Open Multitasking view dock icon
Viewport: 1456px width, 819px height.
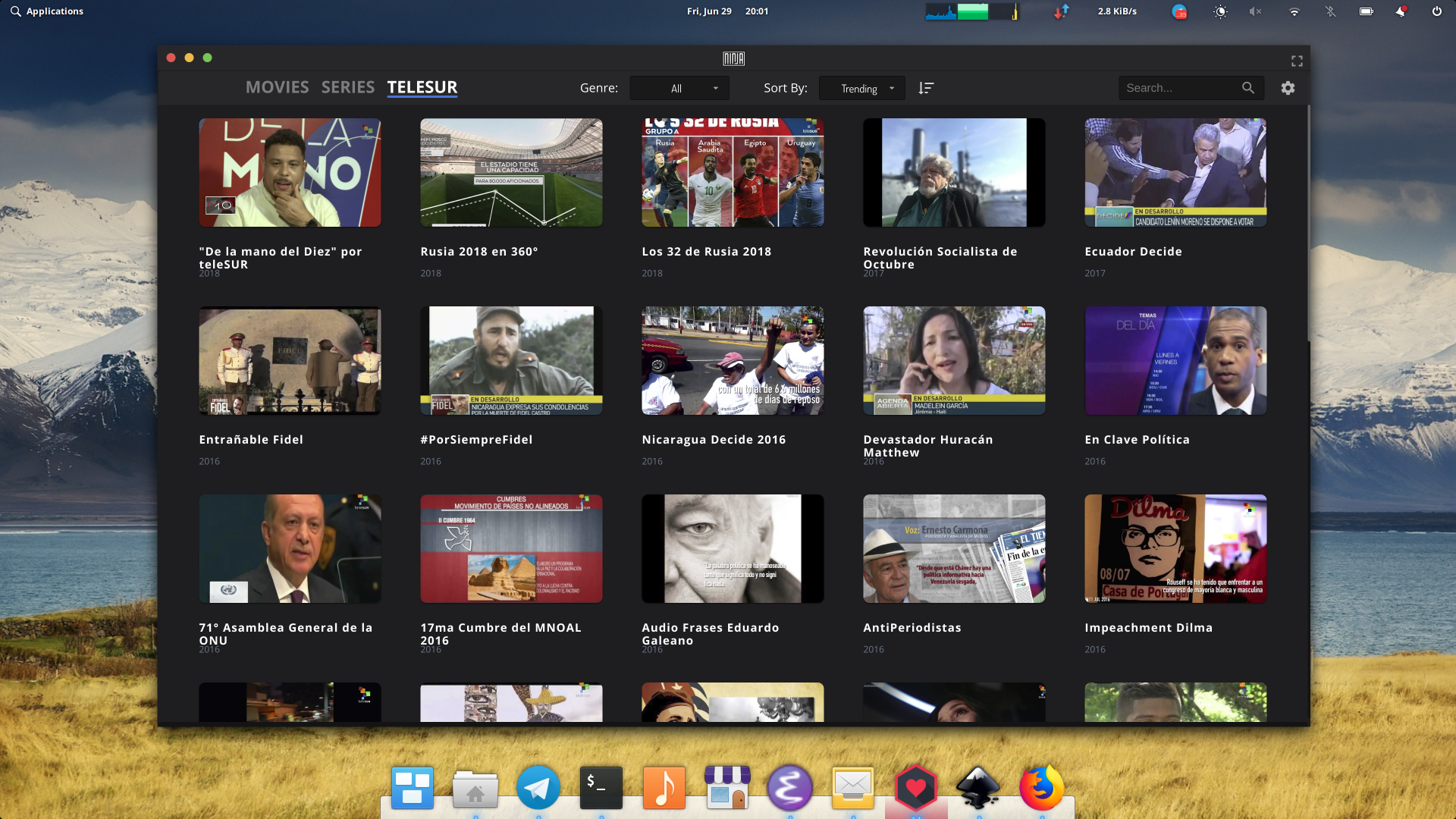(413, 787)
